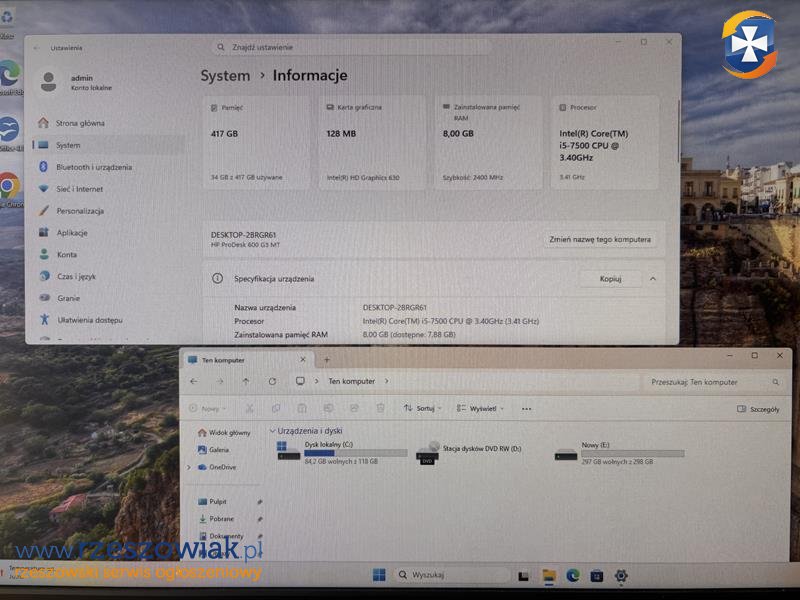Go to Personalizacja in Settings sidebar
This screenshot has height=600, width=800.
click(80, 211)
